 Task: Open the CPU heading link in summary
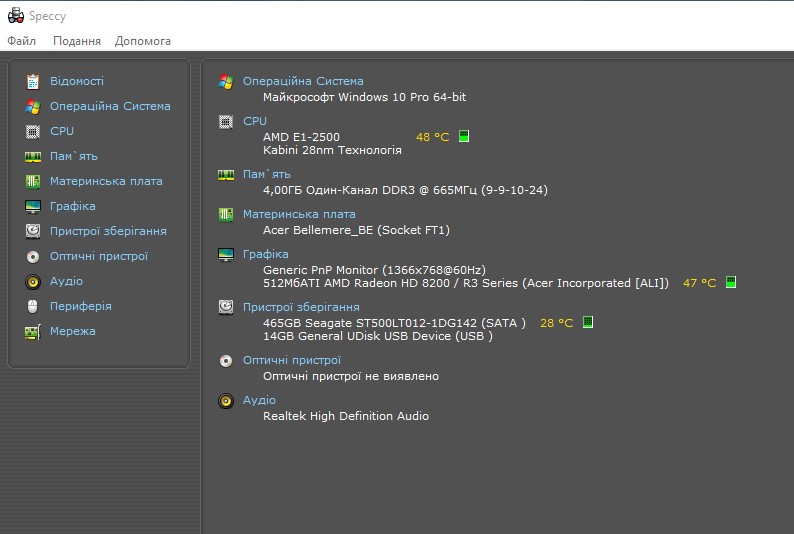pyautogui.click(x=255, y=121)
